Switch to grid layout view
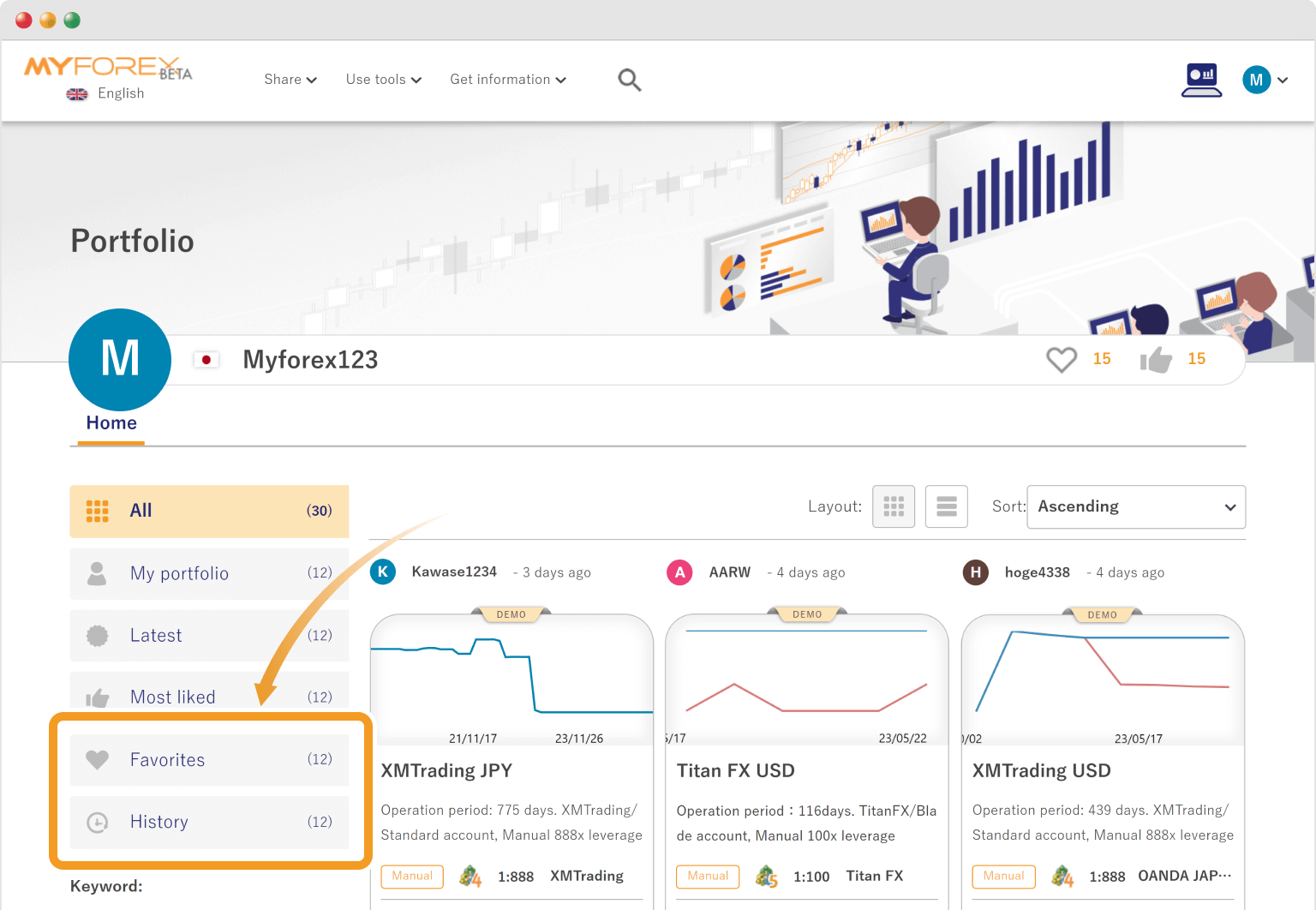 coord(894,506)
